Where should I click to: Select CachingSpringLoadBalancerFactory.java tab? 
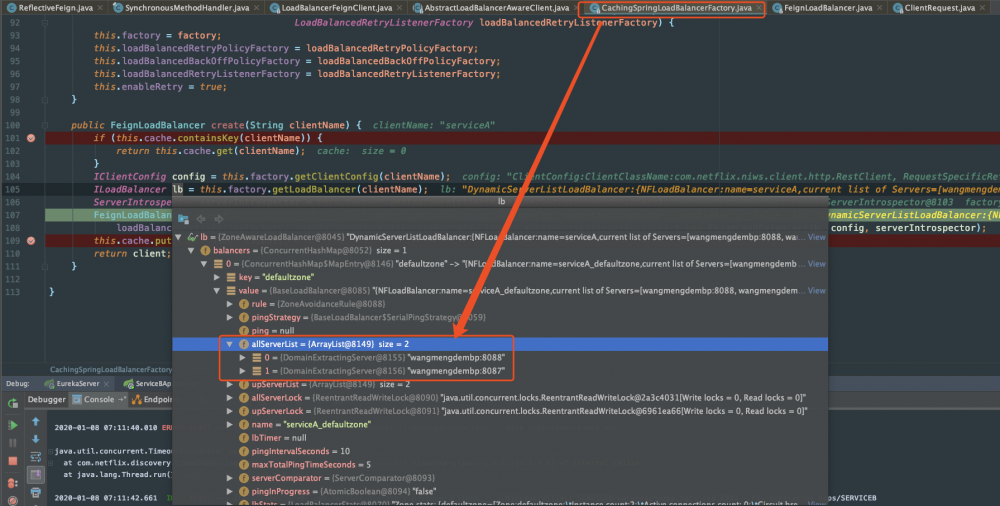pyautogui.click(x=675, y=8)
